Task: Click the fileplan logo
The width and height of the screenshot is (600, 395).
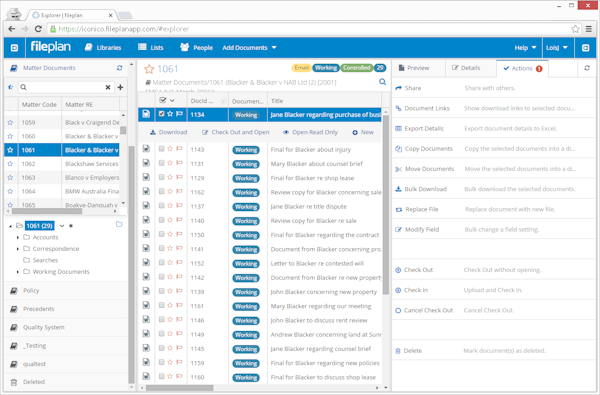Action: pos(51,47)
